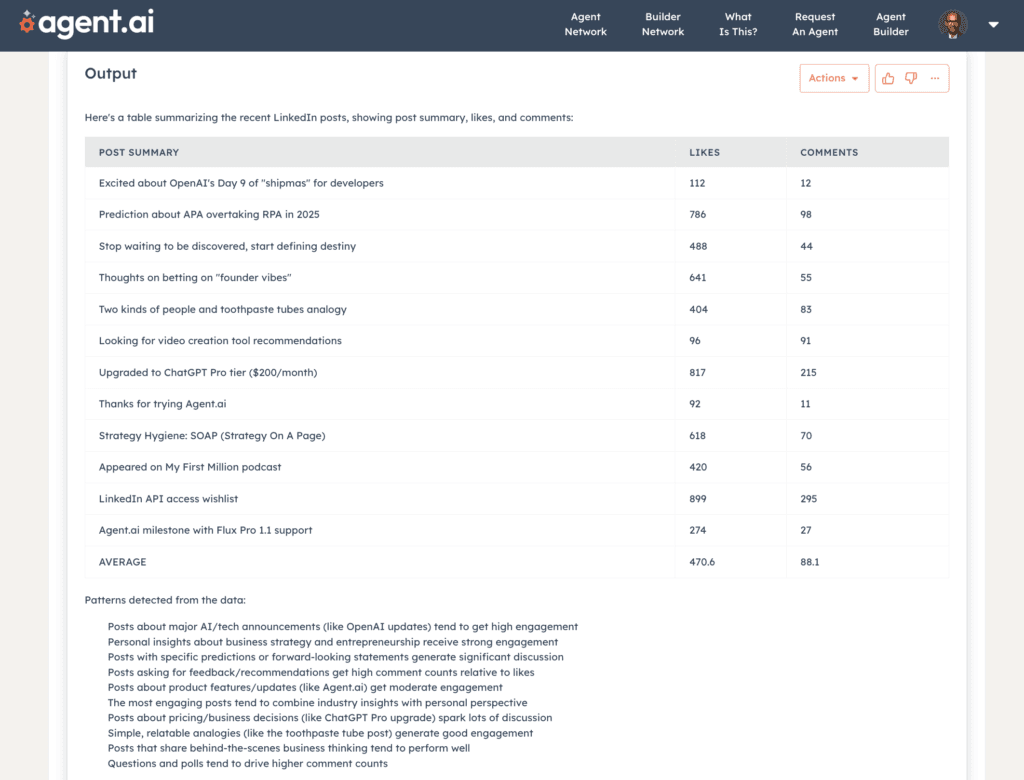Open the user profile avatar
1024x780 pixels.
[x=952, y=25]
